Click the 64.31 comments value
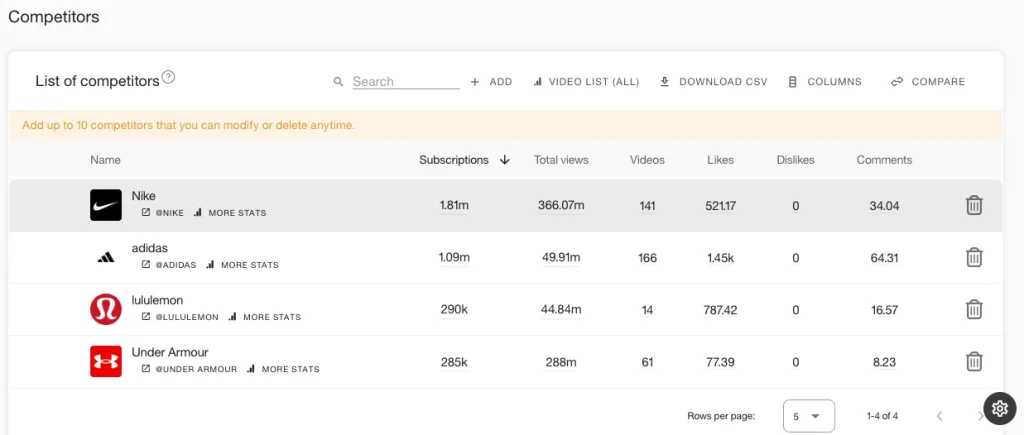Viewport: 1024px width, 435px height. tap(884, 258)
